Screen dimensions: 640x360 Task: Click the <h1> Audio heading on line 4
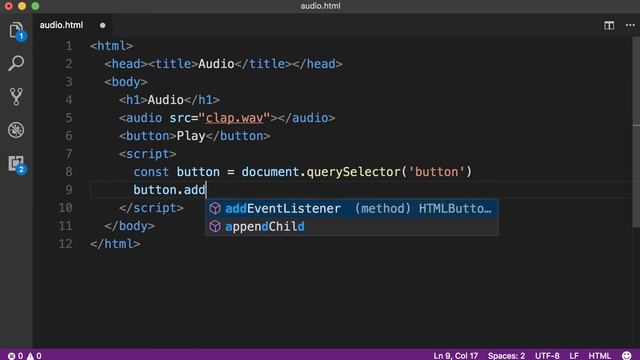click(x=169, y=100)
